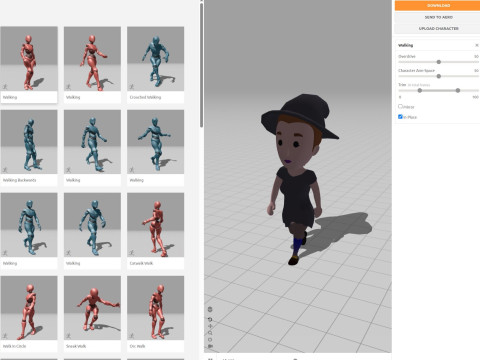Click the video camera icon in viewport
Screen dimensions: 480x360
pyautogui.click(x=210, y=346)
